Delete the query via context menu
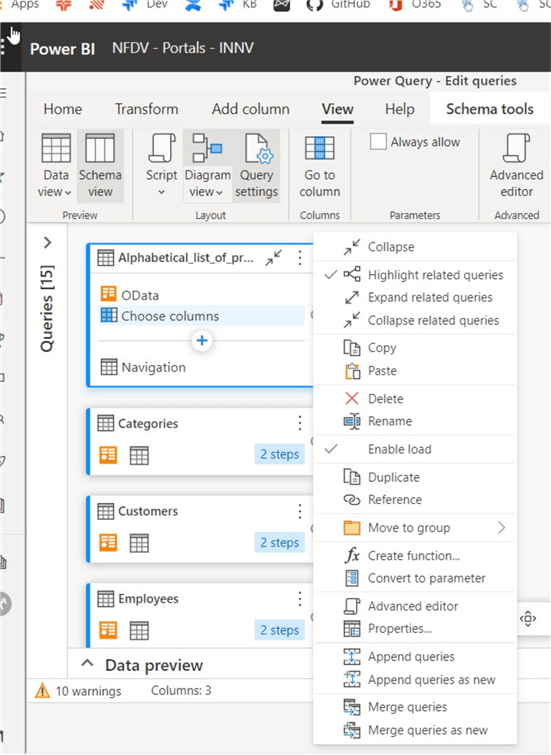Viewport: 551px width, 755px height. click(x=415, y=399)
